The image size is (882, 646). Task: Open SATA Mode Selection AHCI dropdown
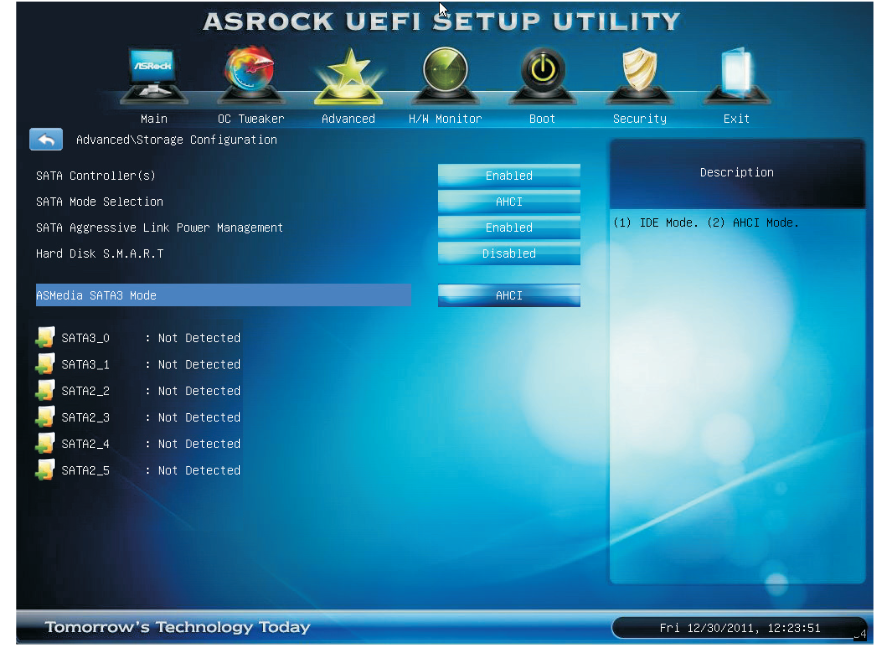pos(509,201)
